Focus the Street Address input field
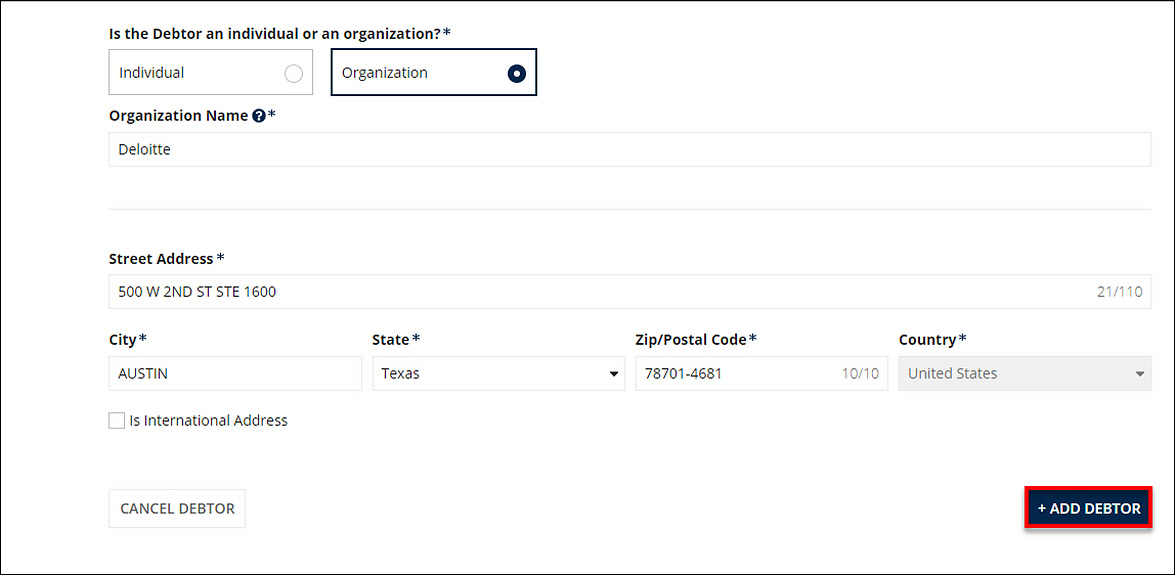 600,292
